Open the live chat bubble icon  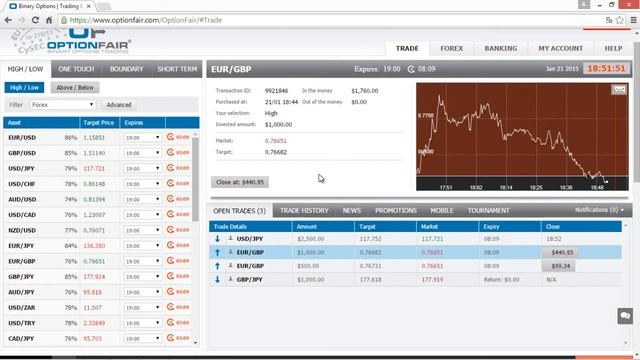click(x=625, y=316)
